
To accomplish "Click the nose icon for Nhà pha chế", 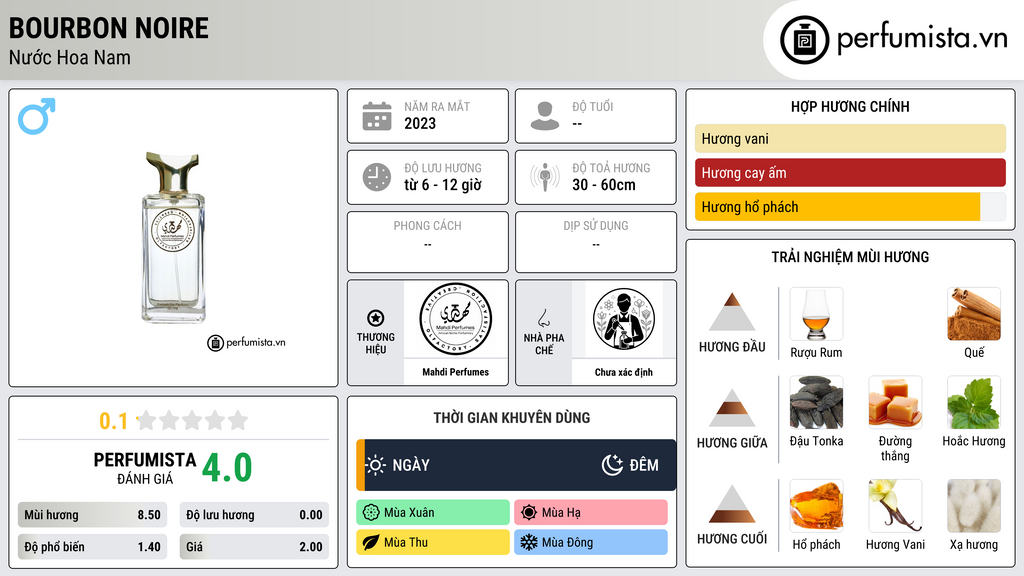I will 543,318.
